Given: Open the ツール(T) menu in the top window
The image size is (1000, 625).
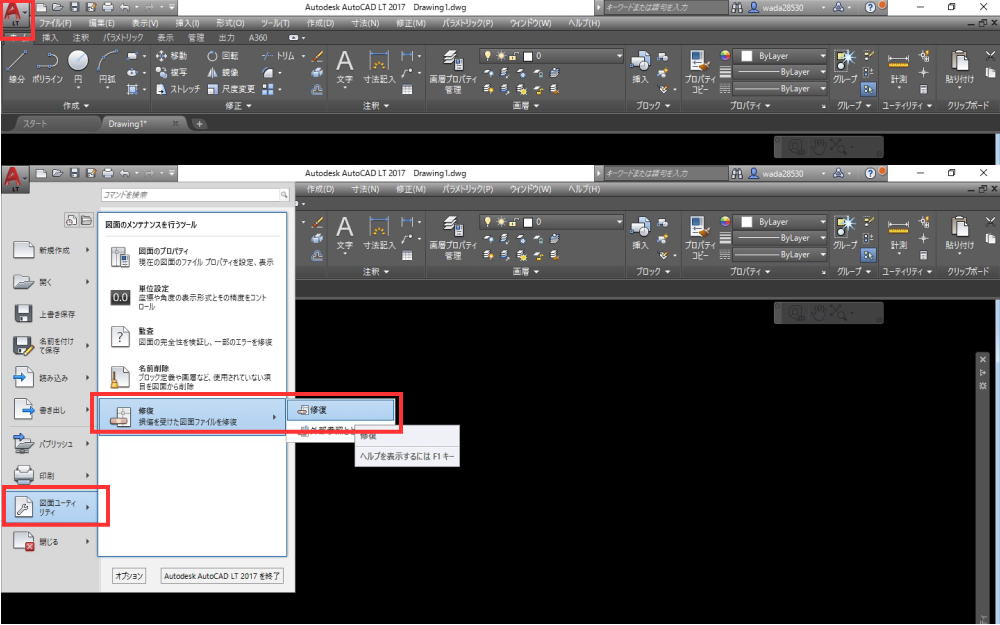Looking at the screenshot, I should pyautogui.click(x=275, y=23).
